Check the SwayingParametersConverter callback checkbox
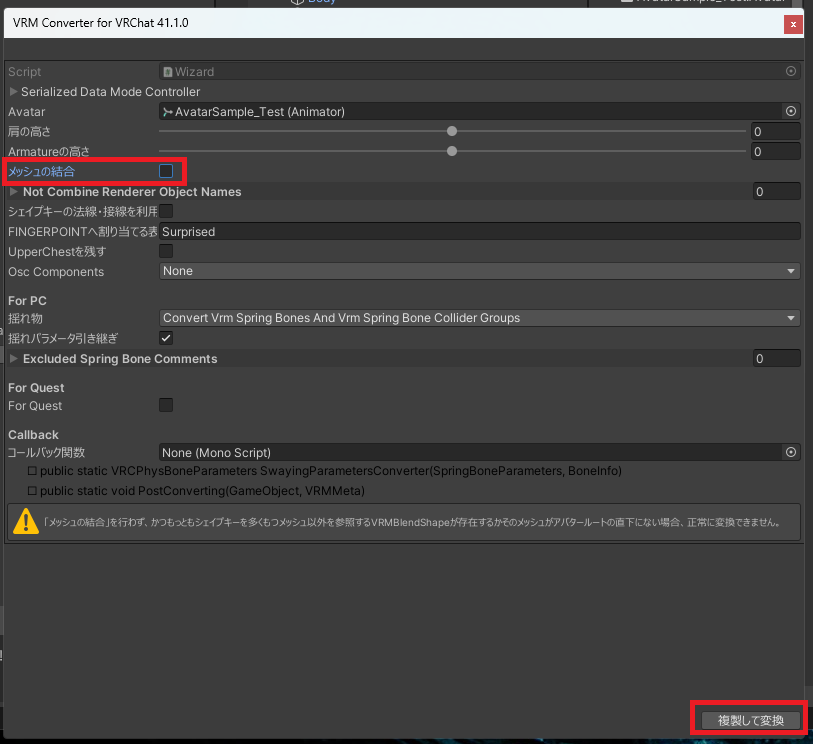Image resolution: width=813 pixels, height=744 pixels. (32, 471)
